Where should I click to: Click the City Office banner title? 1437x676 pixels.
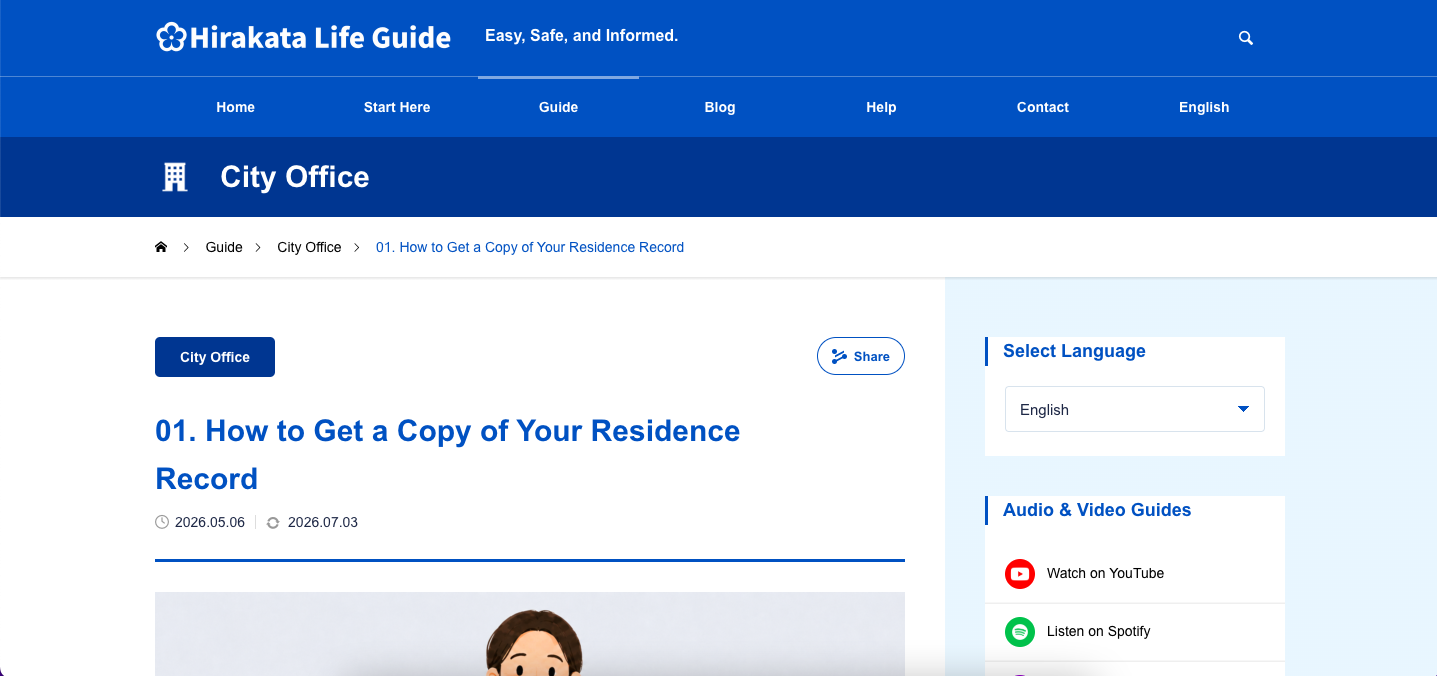tap(295, 177)
